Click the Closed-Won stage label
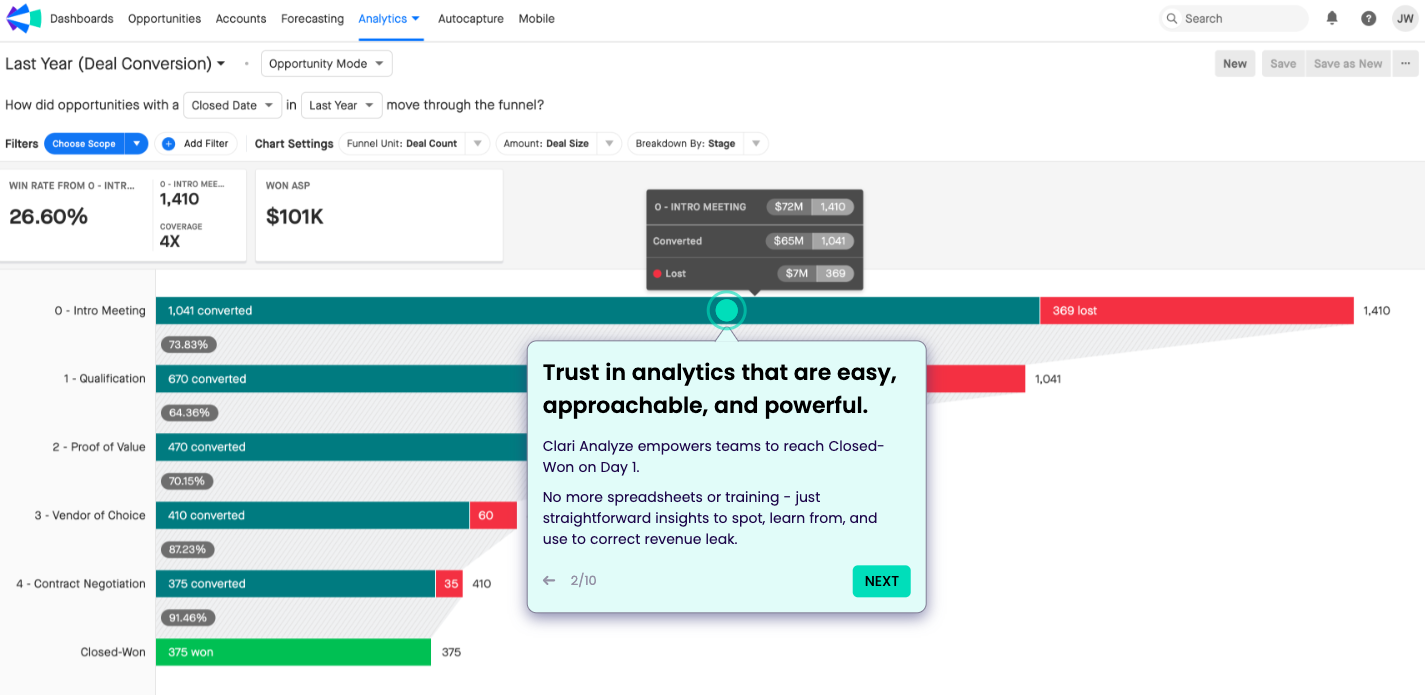Viewport: 1425px width, 695px height. (x=113, y=652)
